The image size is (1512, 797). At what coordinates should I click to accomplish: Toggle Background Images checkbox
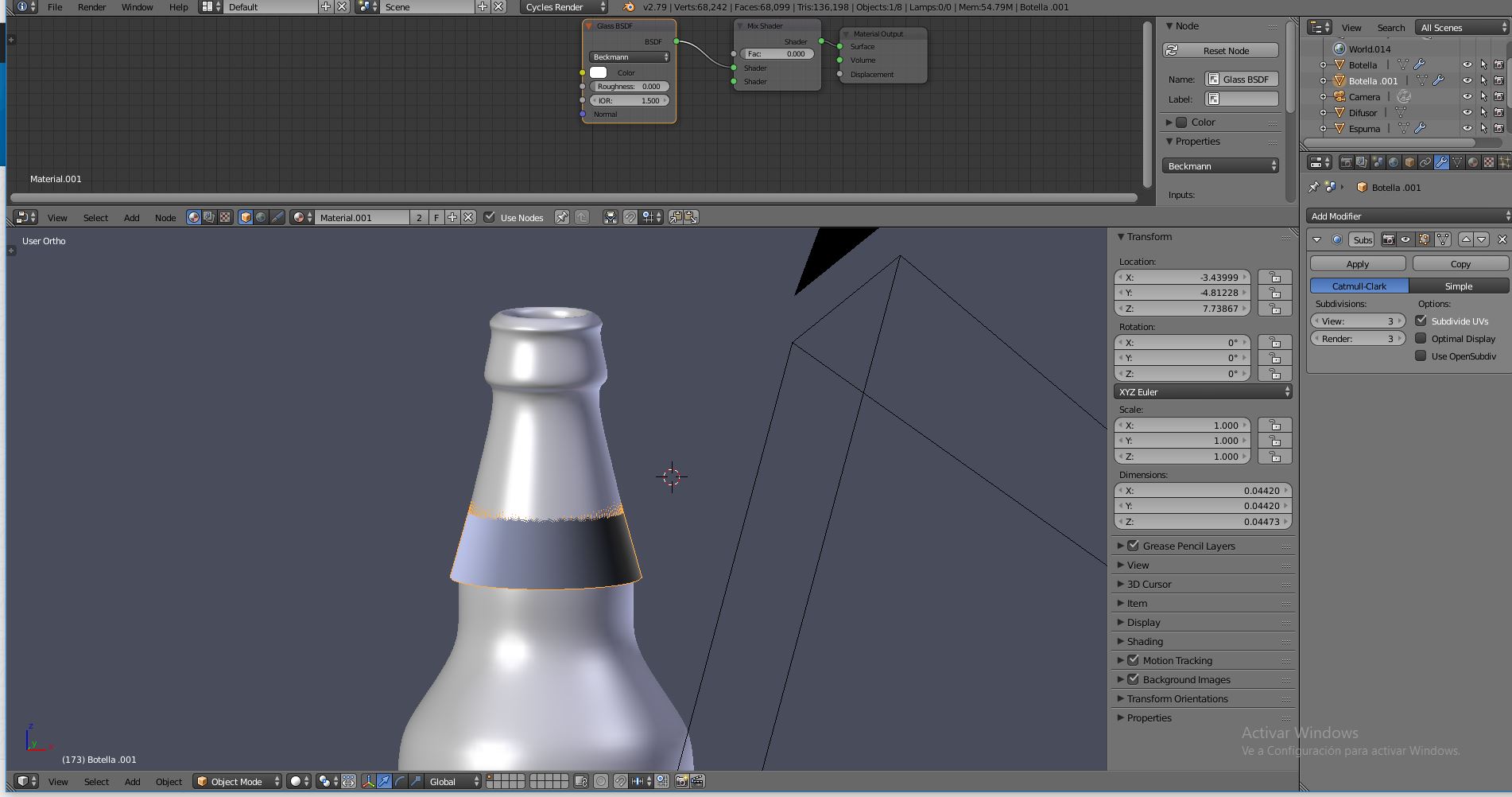[1134, 679]
